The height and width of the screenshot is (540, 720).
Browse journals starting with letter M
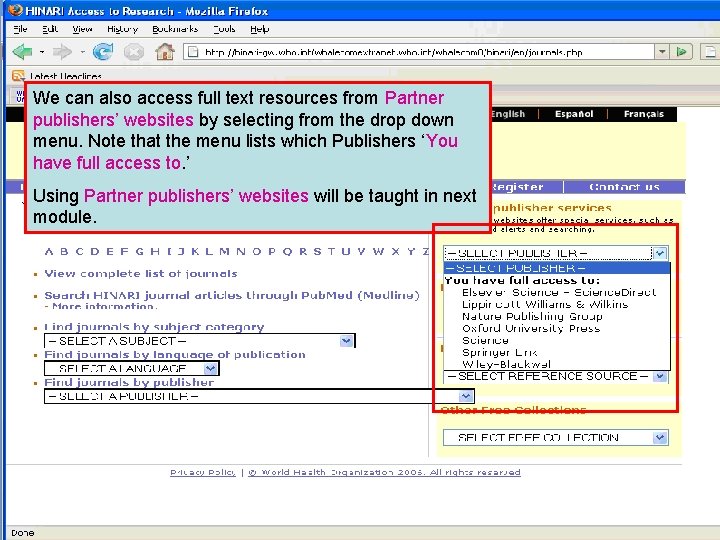click(x=224, y=251)
